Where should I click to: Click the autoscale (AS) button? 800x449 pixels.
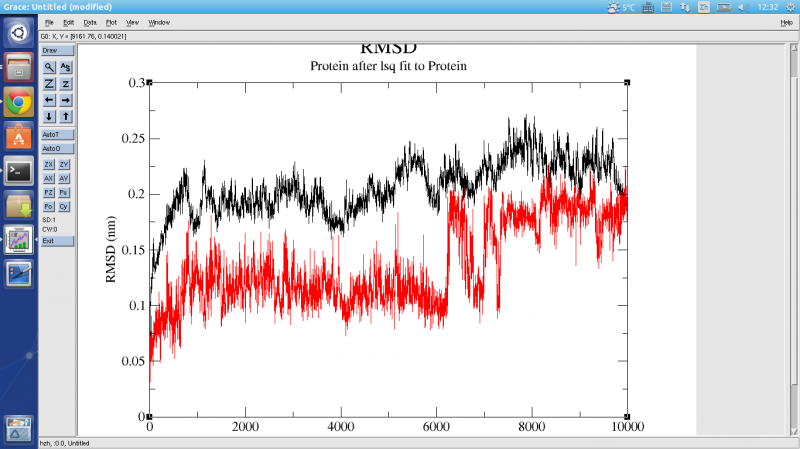pos(65,67)
